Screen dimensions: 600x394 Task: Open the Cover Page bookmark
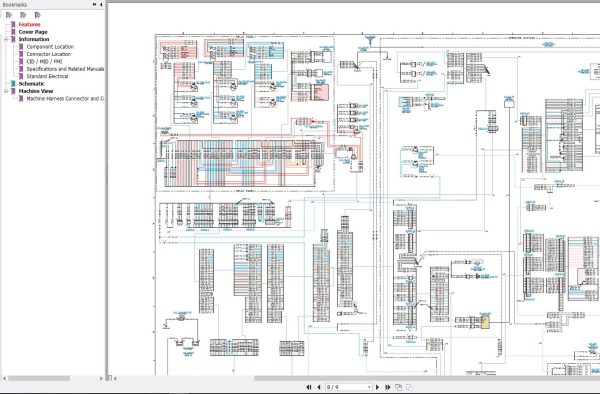pyautogui.click(x=33, y=32)
